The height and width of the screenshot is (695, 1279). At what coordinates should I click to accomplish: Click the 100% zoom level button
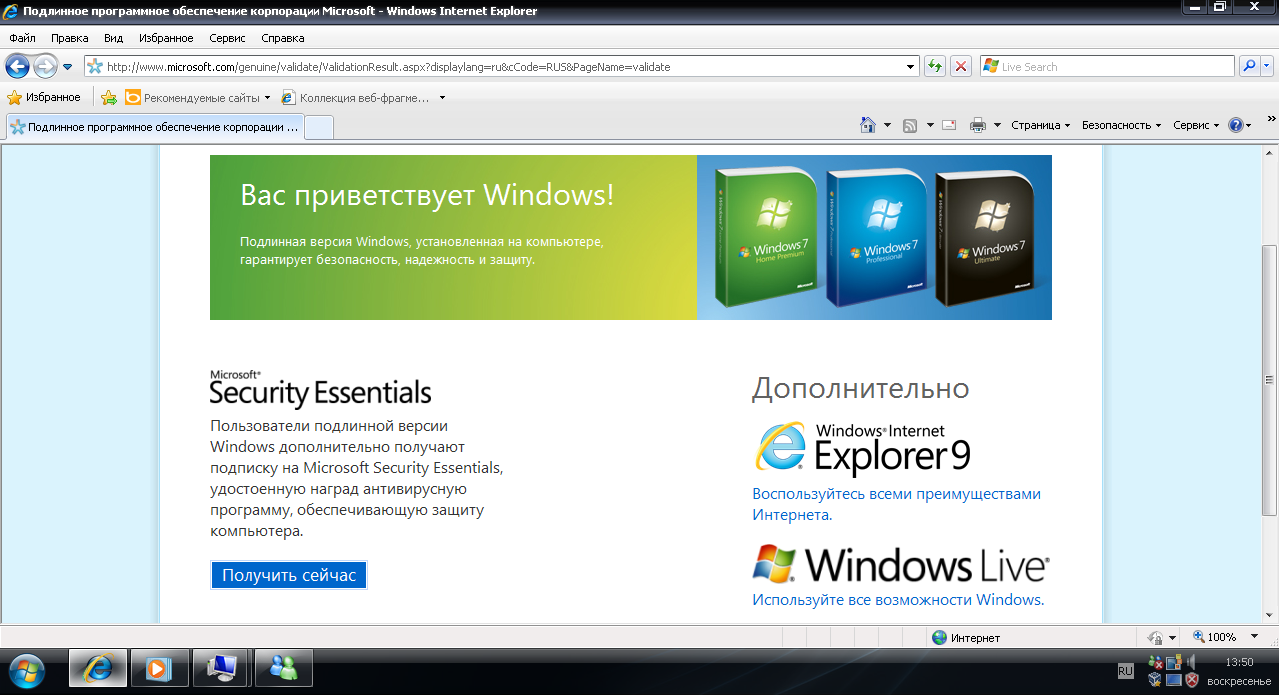[x=1214, y=637]
